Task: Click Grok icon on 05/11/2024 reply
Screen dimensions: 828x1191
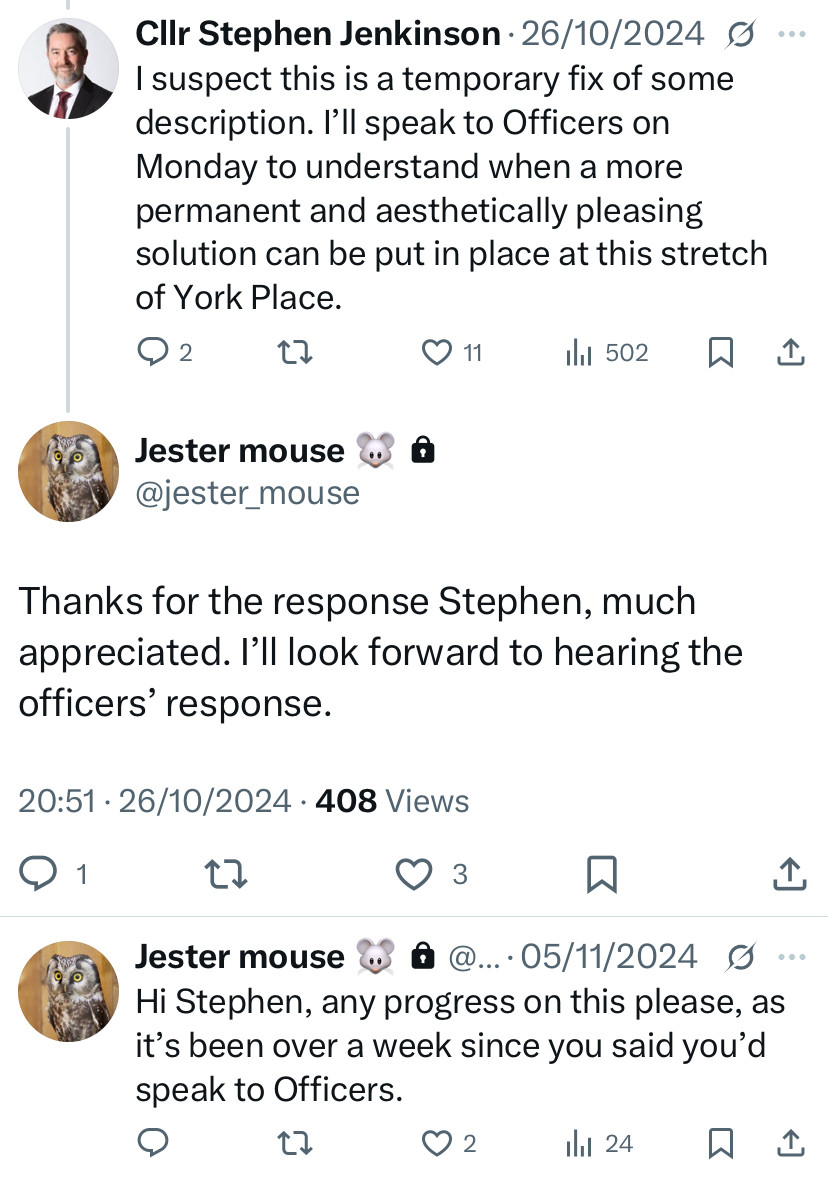Action: click(x=741, y=957)
